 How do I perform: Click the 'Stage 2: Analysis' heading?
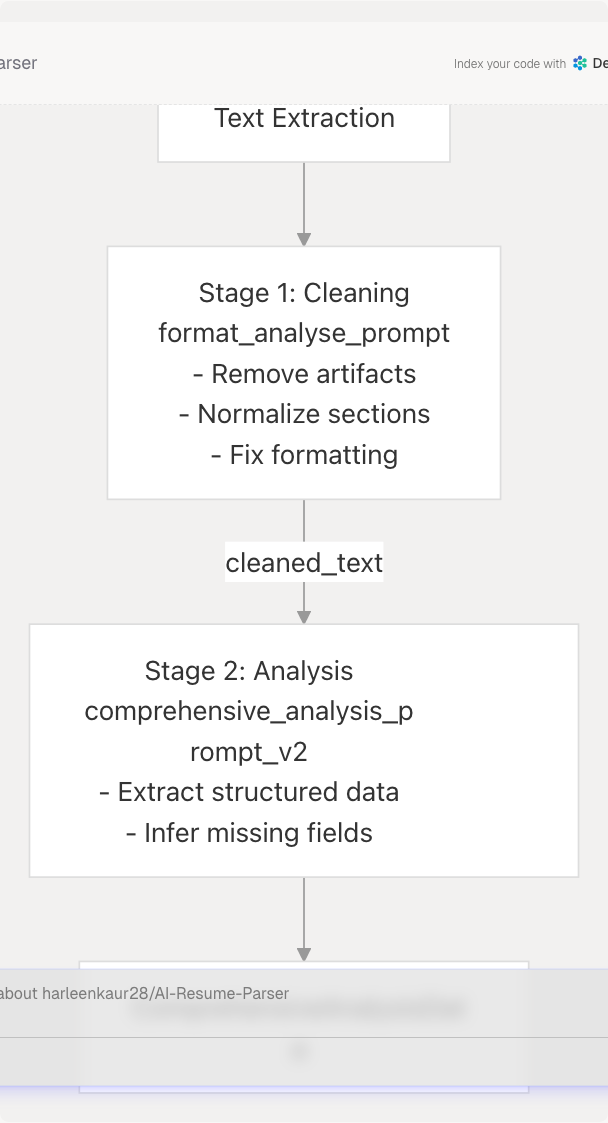249,670
